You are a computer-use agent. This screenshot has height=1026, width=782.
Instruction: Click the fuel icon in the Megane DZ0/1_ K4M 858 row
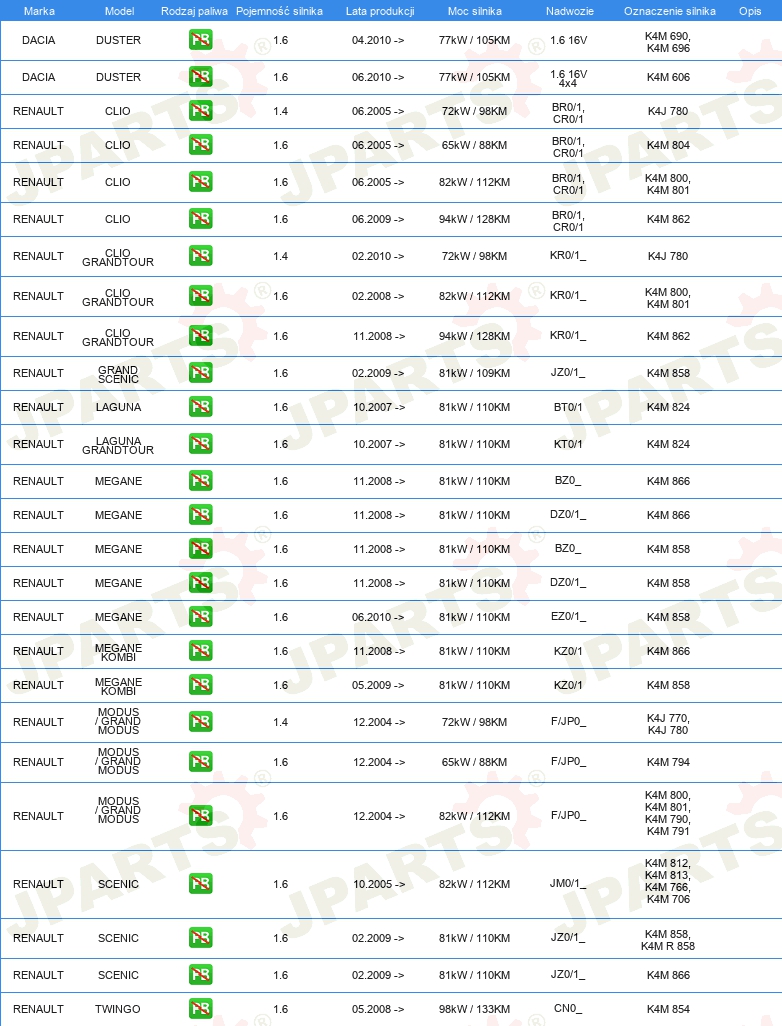pos(200,583)
